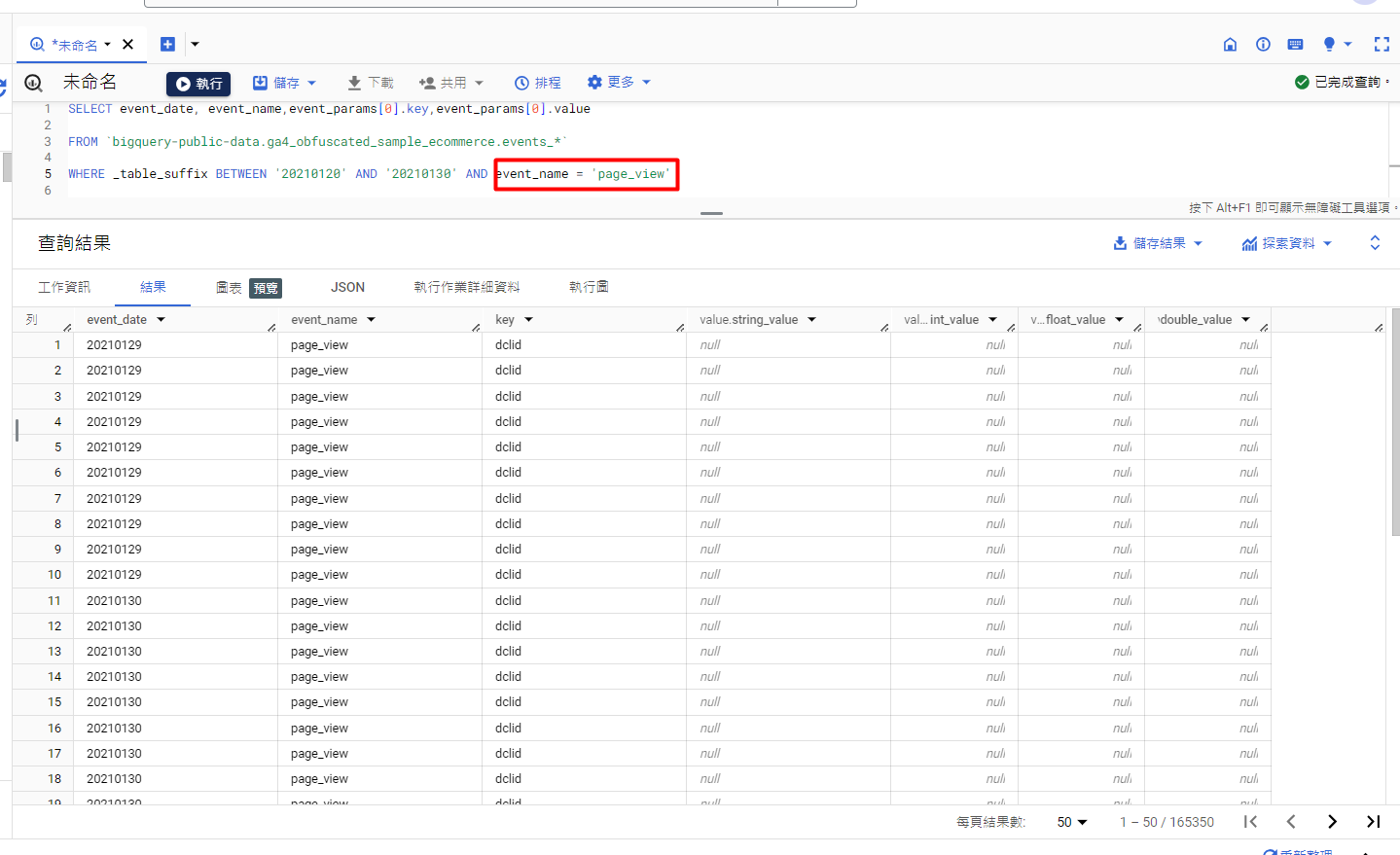Click the WHERE keyword on editor line 5
Image resolution: width=1400 pixels, height=855 pixels.
[x=87, y=174]
